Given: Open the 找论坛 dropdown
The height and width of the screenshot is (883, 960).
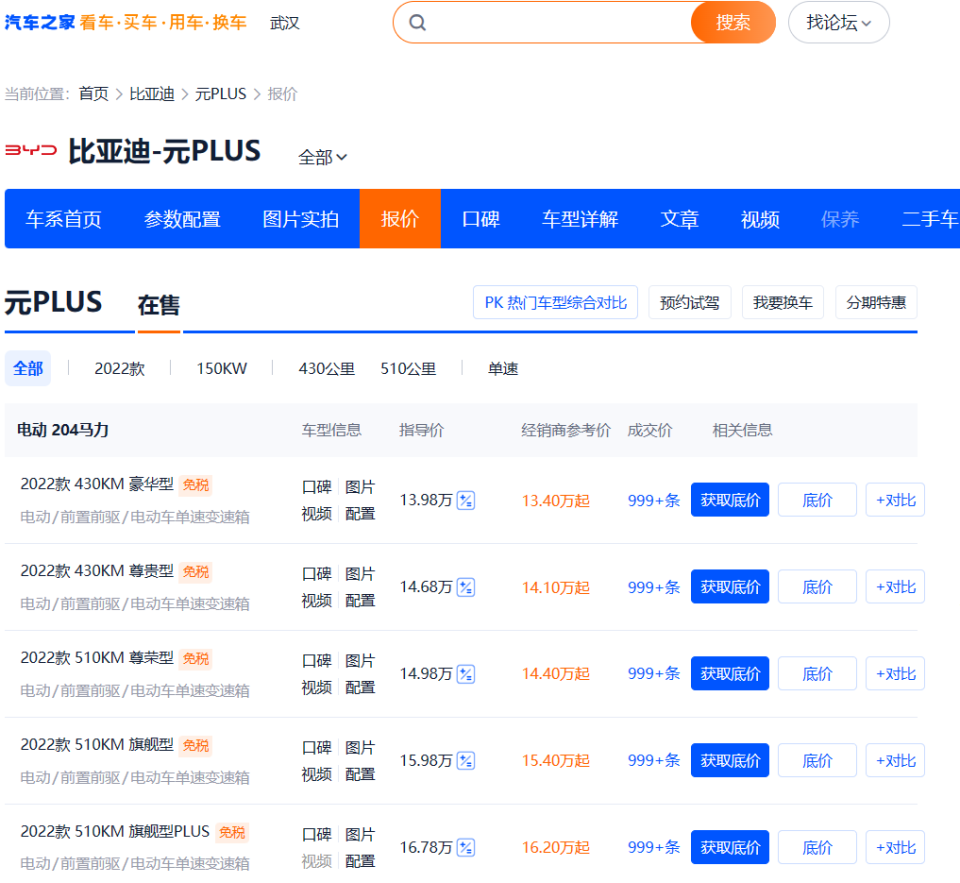Looking at the screenshot, I should pos(838,21).
